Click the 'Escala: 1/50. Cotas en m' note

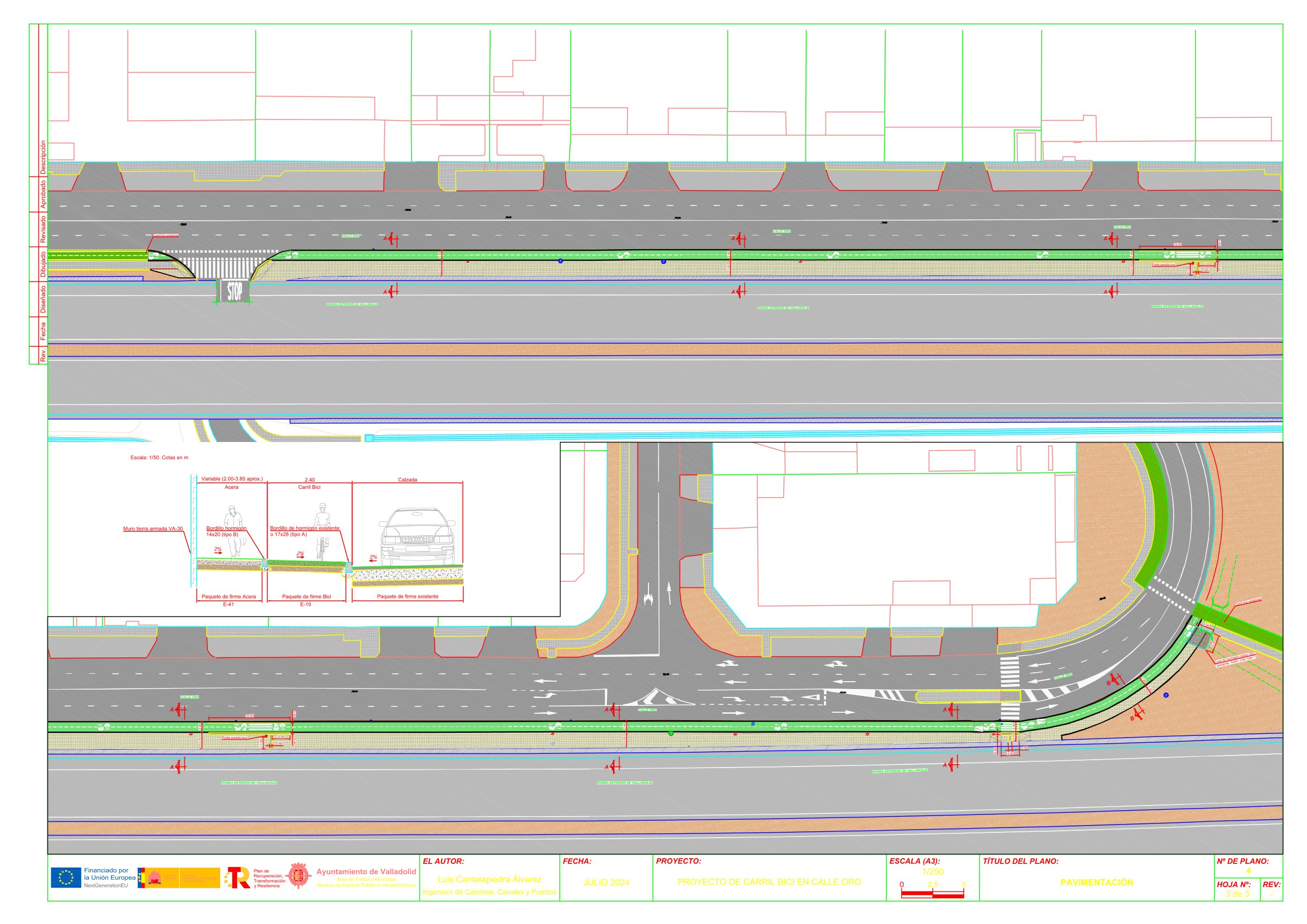[160, 458]
